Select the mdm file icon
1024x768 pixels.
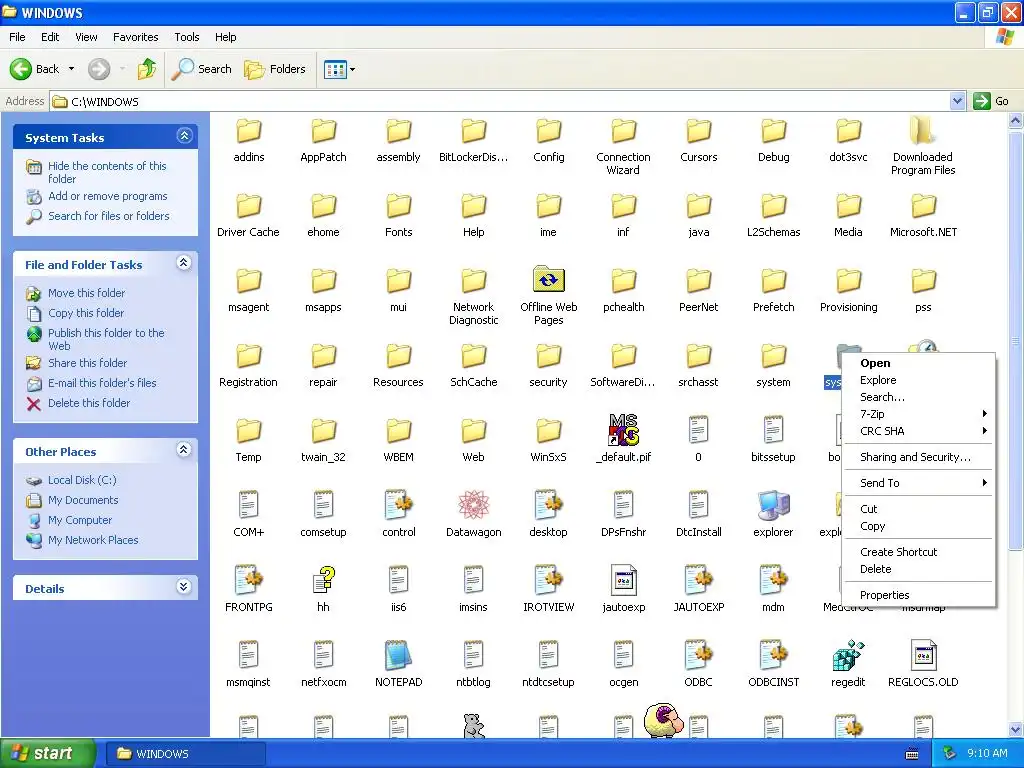click(773, 581)
